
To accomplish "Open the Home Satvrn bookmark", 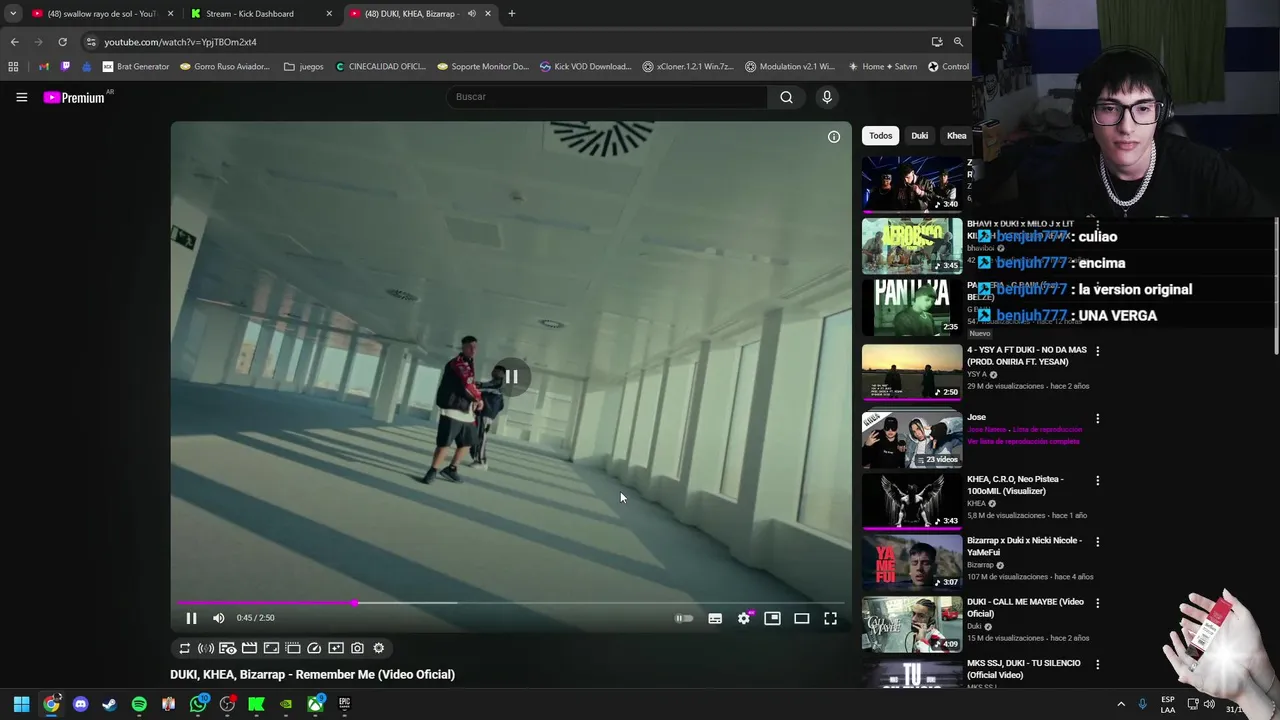I will [883, 67].
